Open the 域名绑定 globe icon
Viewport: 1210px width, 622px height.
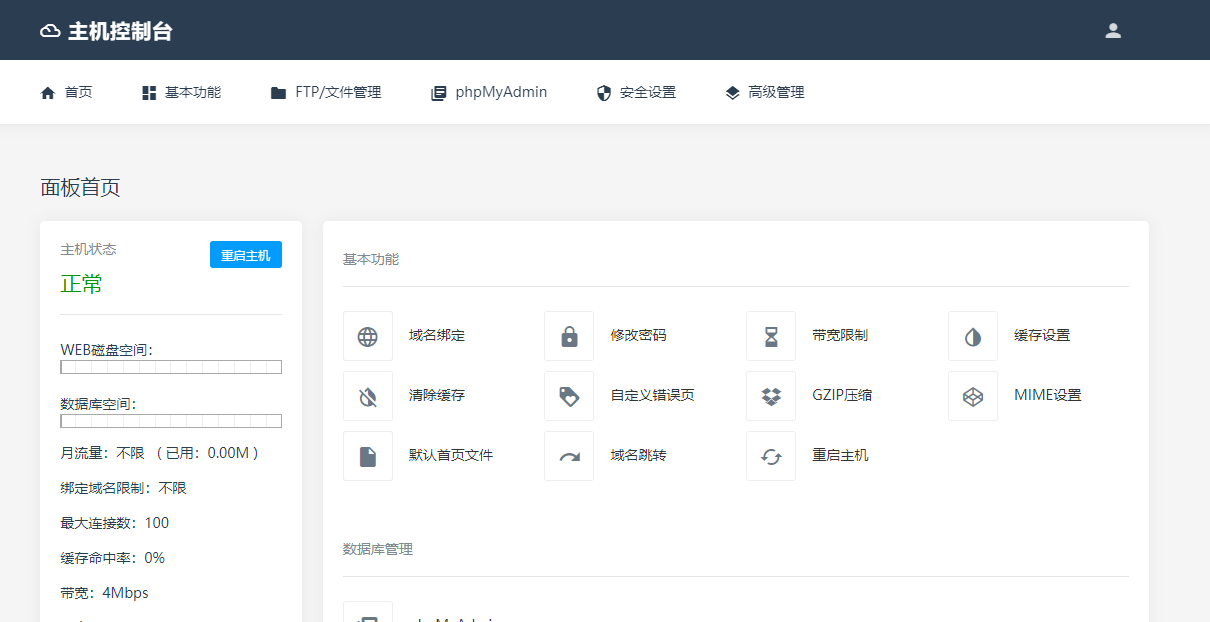pos(368,335)
